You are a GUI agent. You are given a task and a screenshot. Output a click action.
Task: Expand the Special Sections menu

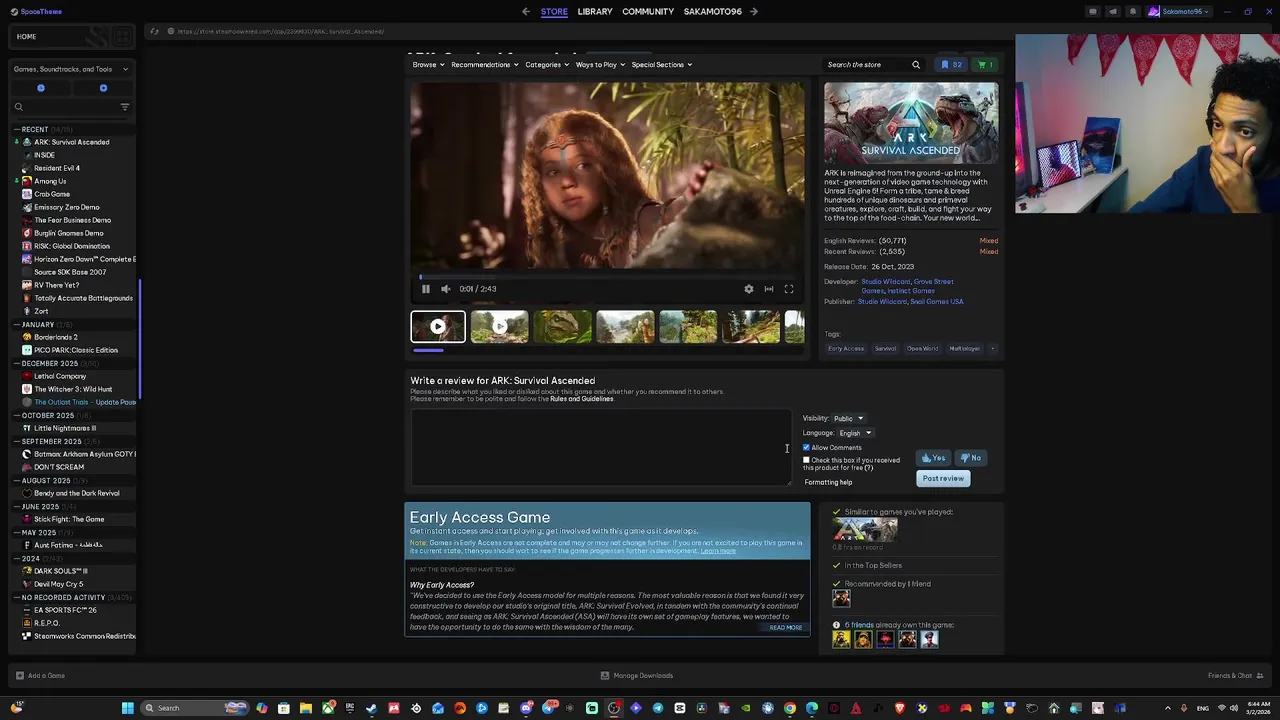click(x=661, y=65)
